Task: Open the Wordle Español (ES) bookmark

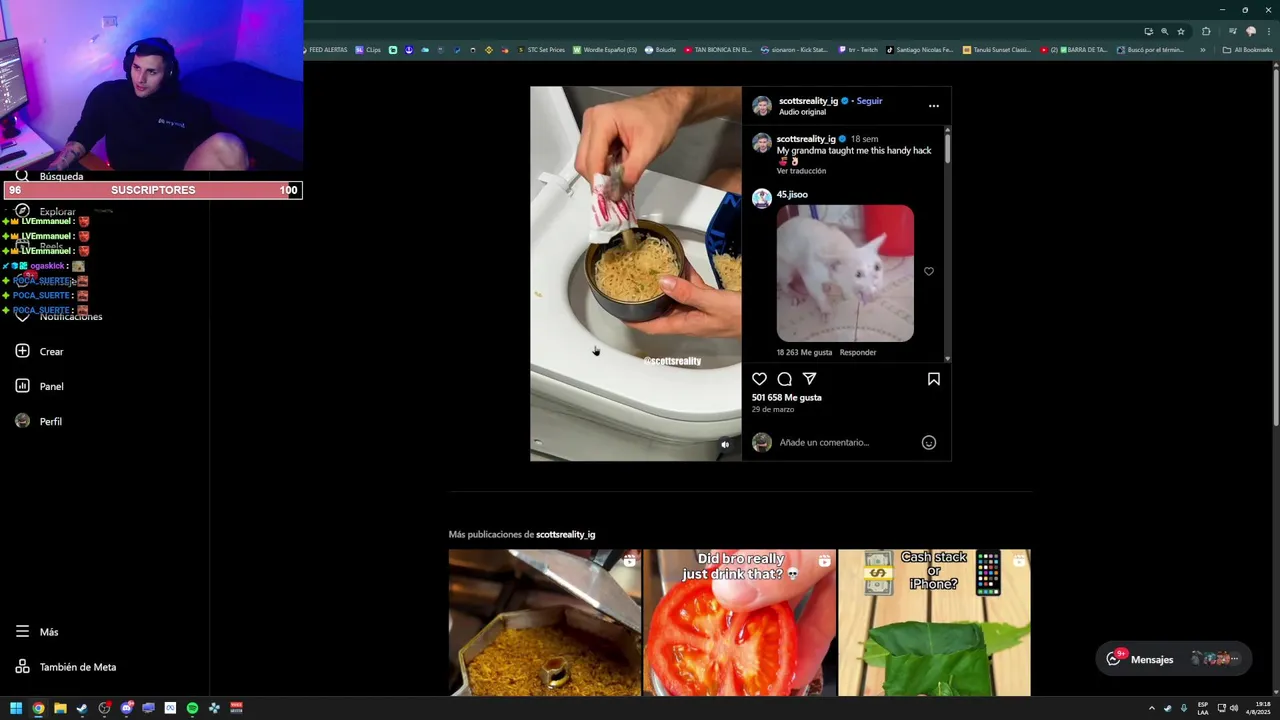Action: [x=605, y=49]
